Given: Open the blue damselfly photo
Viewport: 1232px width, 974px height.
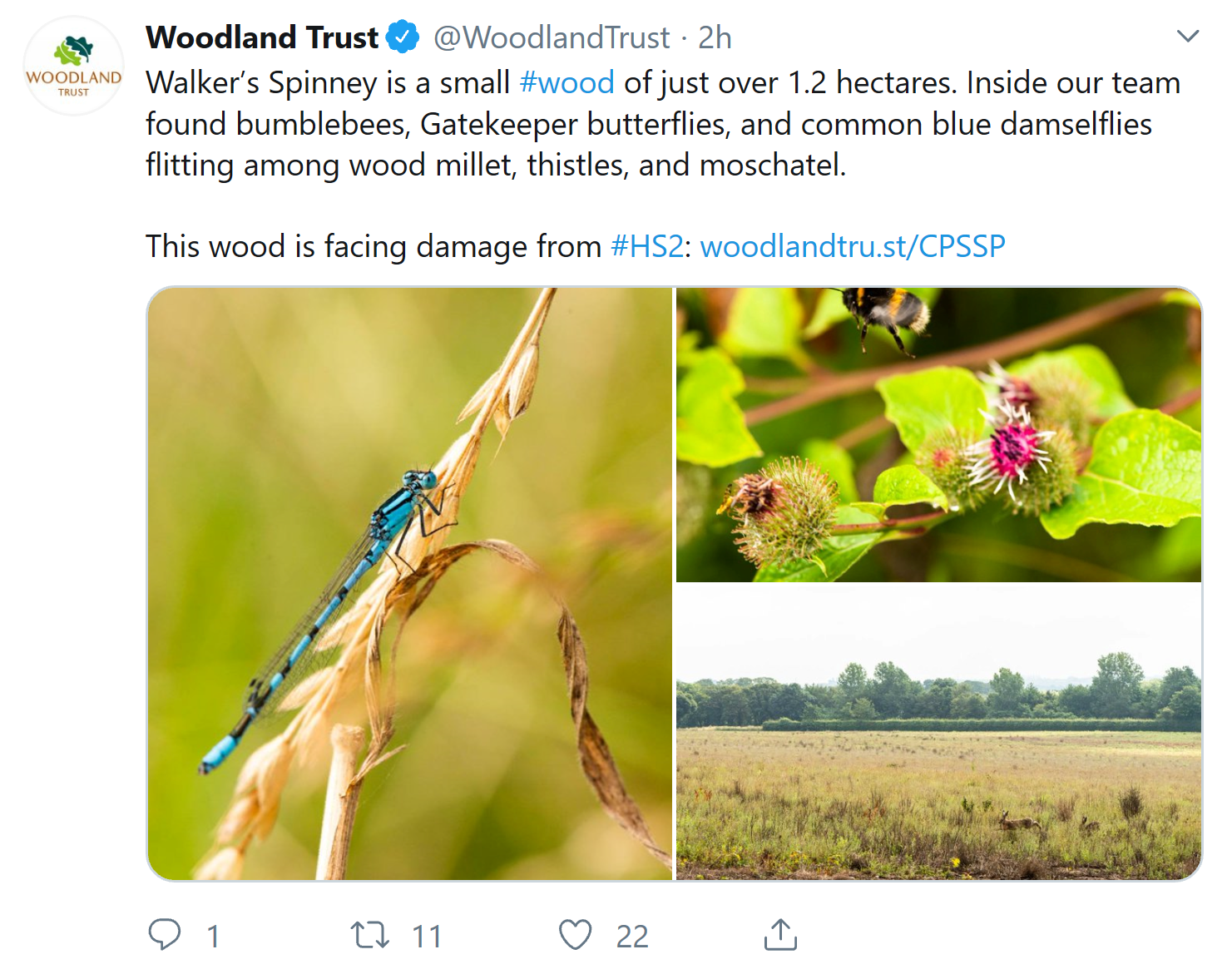Looking at the screenshot, I should tap(409, 584).
